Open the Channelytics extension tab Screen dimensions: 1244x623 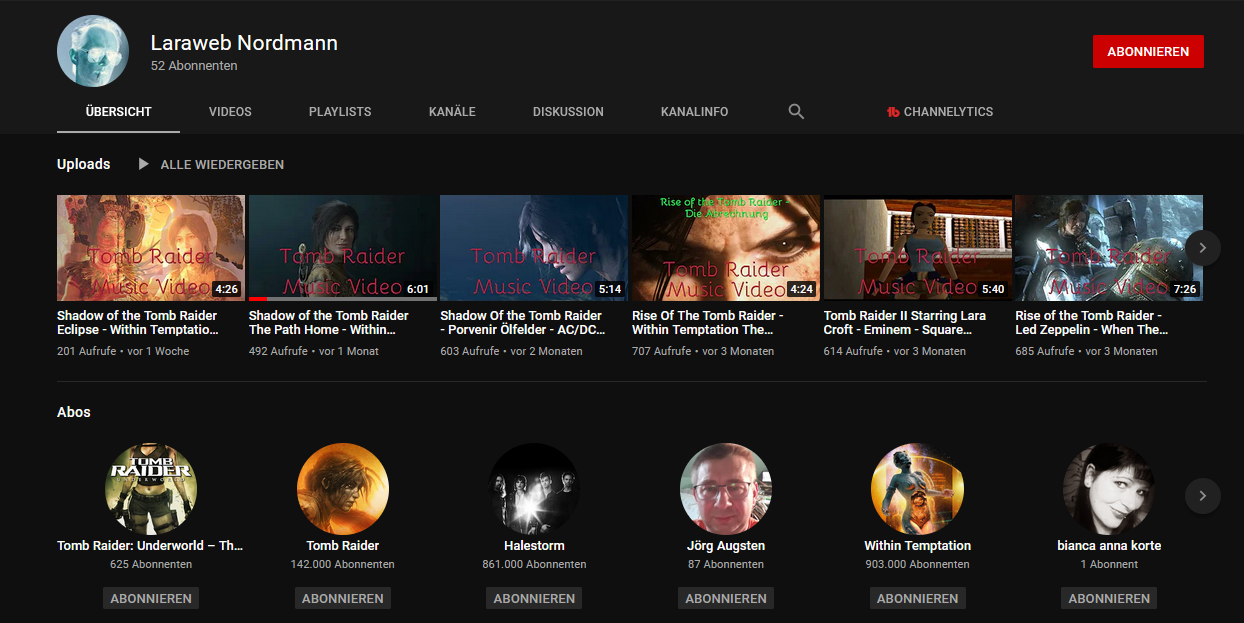point(940,112)
